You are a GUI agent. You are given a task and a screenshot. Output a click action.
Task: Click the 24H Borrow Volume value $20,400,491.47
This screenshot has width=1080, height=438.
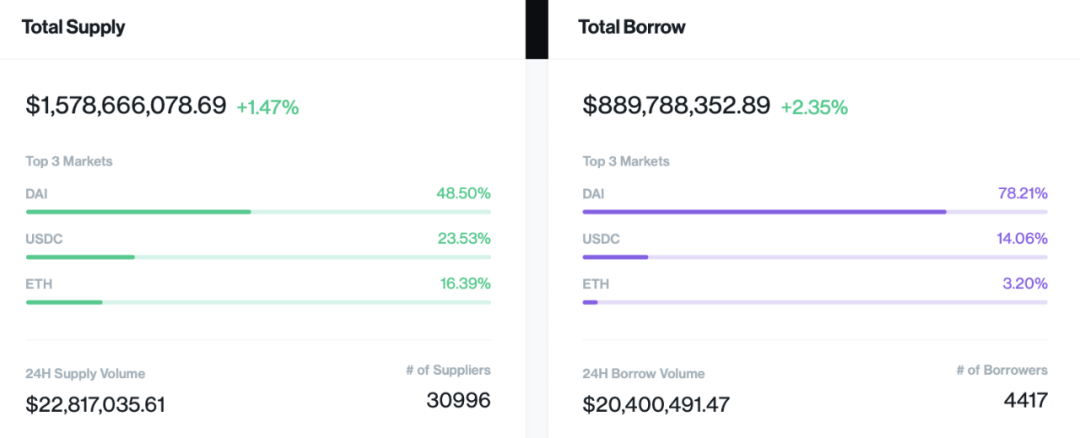[x=656, y=404]
